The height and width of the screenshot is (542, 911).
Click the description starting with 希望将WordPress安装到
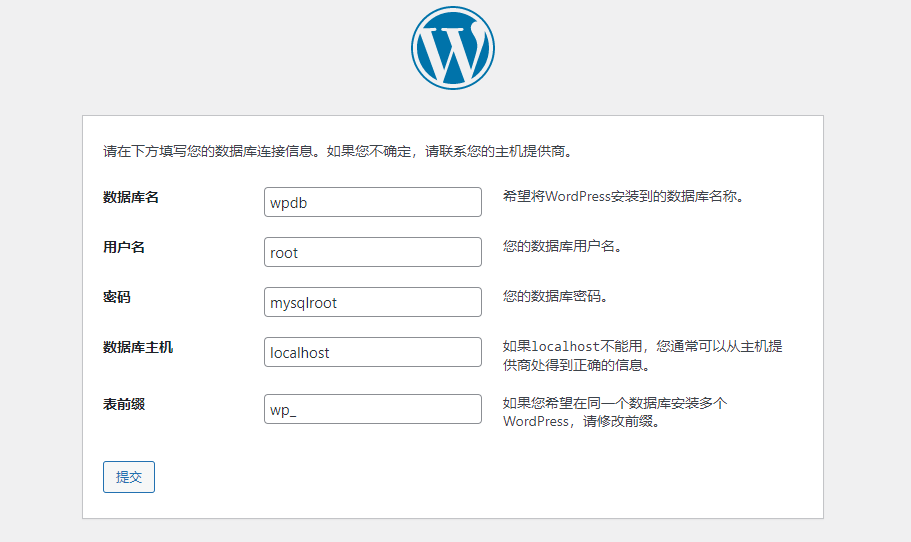(x=624, y=196)
